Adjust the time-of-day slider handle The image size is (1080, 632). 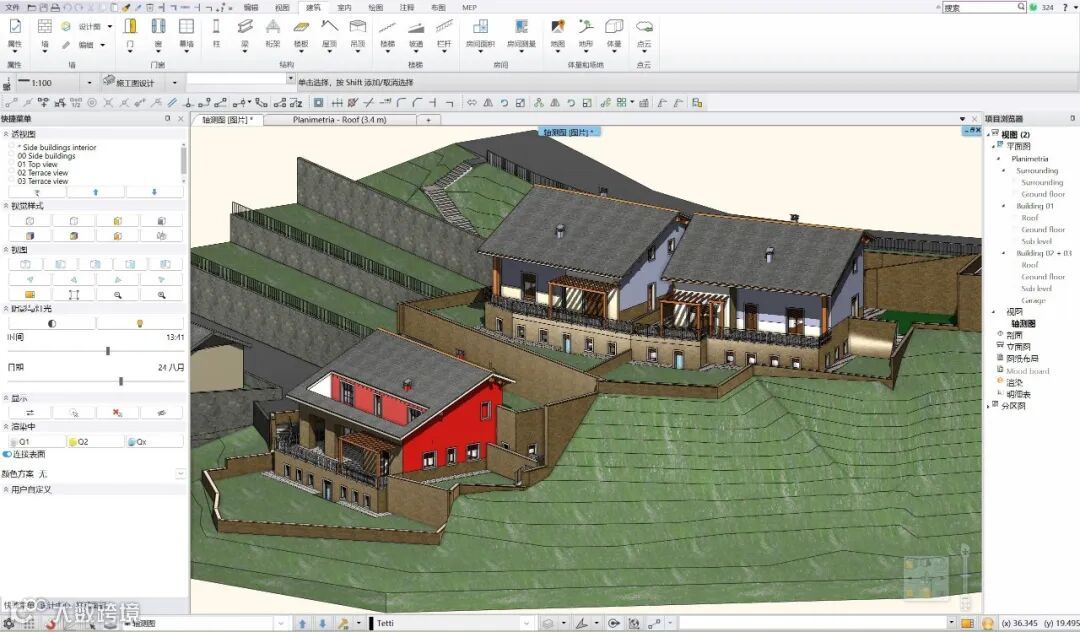[x=107, y=351]
